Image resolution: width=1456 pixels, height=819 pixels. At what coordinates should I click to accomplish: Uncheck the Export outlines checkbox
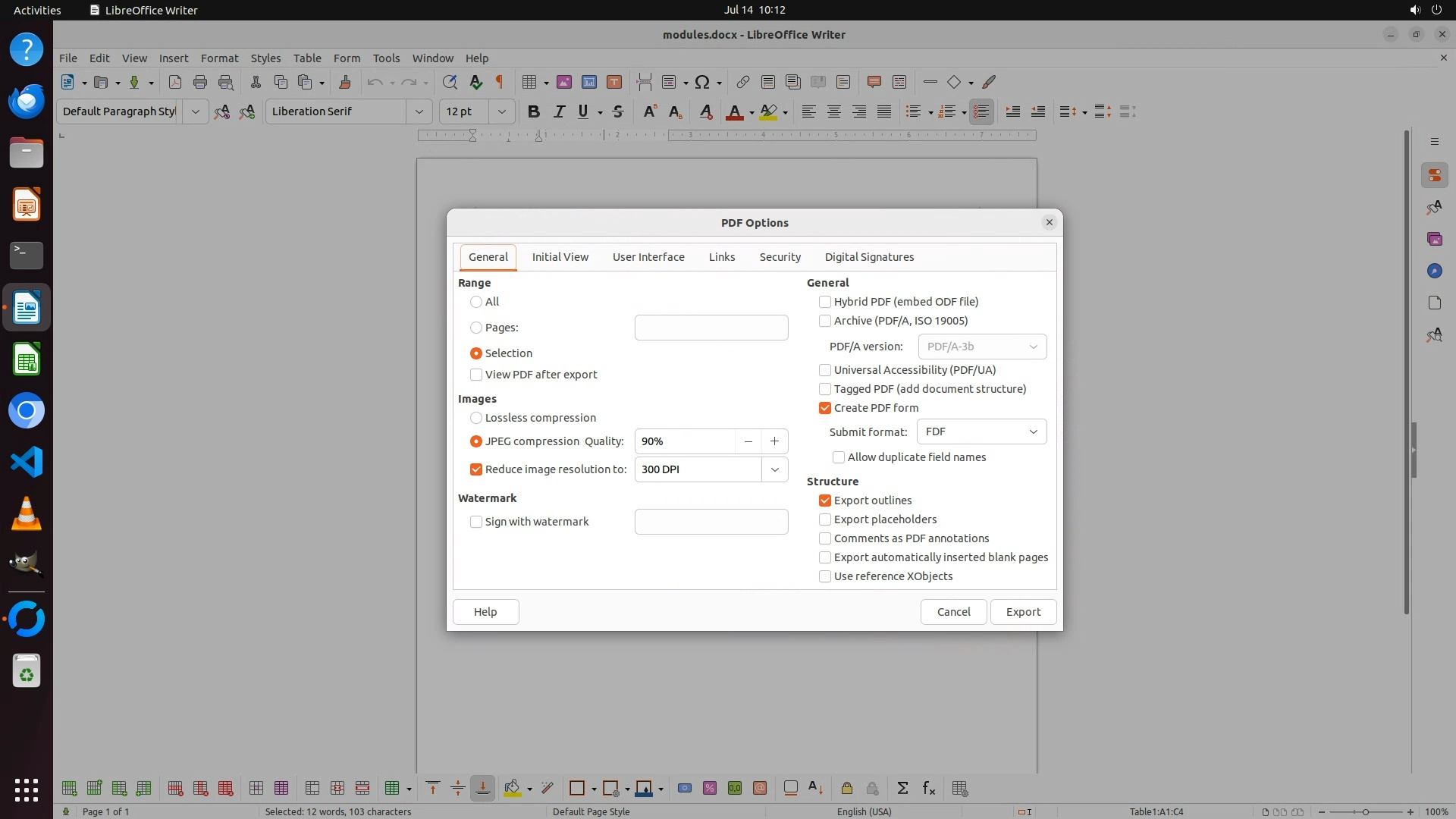(x=825, y=500)
